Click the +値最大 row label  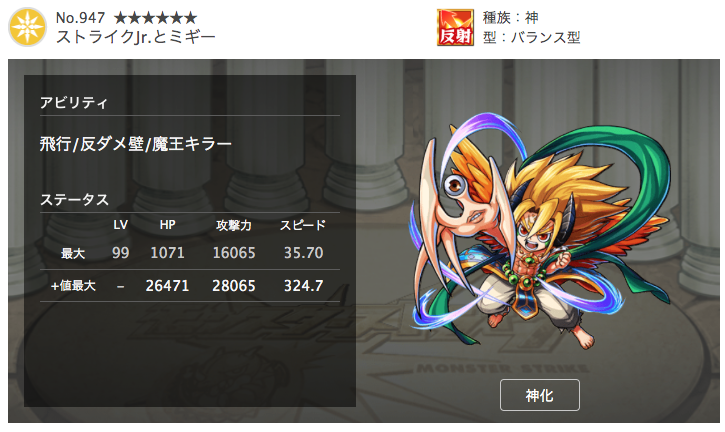pyautogui.click(x=73, y=286)
